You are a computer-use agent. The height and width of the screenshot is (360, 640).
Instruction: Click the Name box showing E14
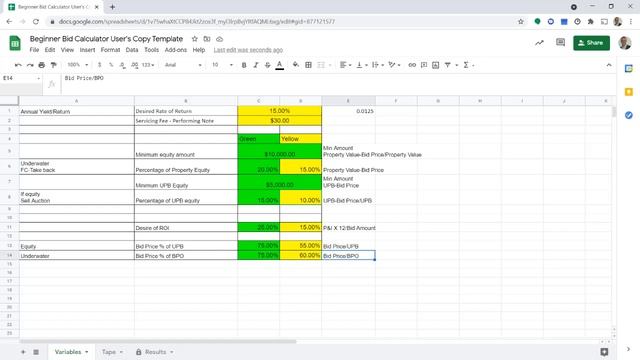coord(20,78)
